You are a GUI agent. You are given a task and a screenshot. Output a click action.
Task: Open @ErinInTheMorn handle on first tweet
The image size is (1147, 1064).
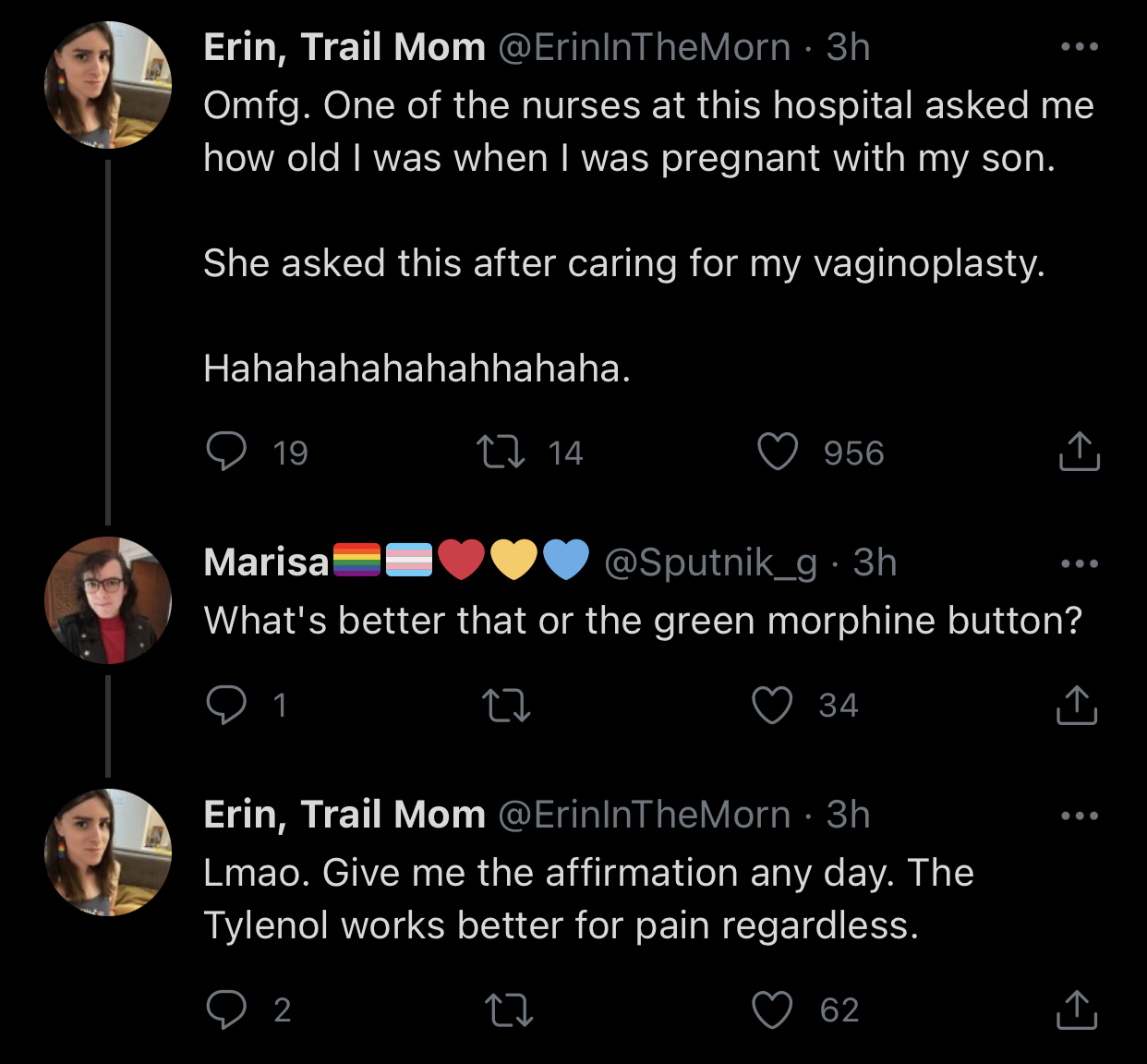645,47
